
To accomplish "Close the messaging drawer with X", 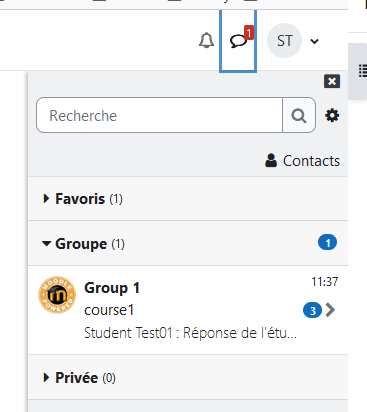I will tap(332, 81).
